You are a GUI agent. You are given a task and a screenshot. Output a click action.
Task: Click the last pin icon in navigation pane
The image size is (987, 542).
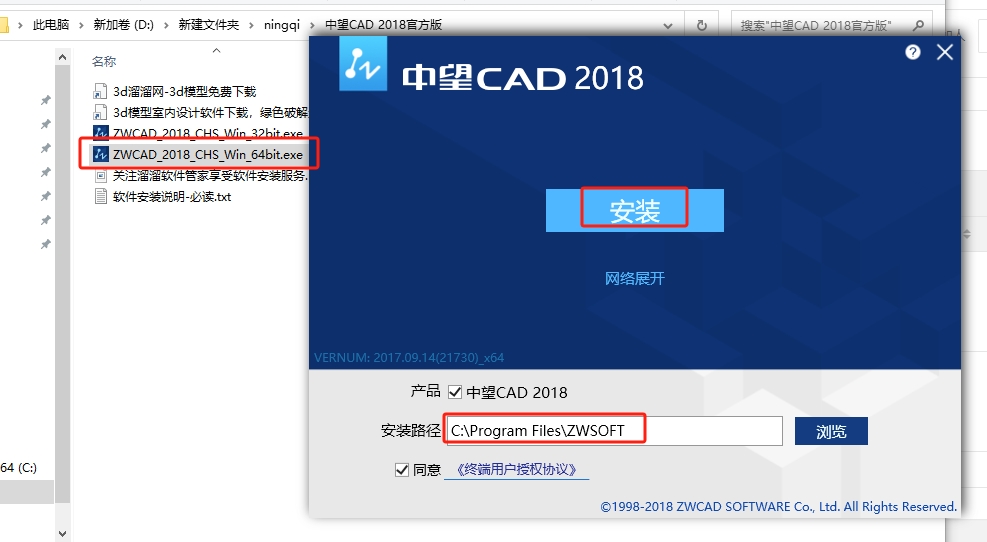click(46, 244)
